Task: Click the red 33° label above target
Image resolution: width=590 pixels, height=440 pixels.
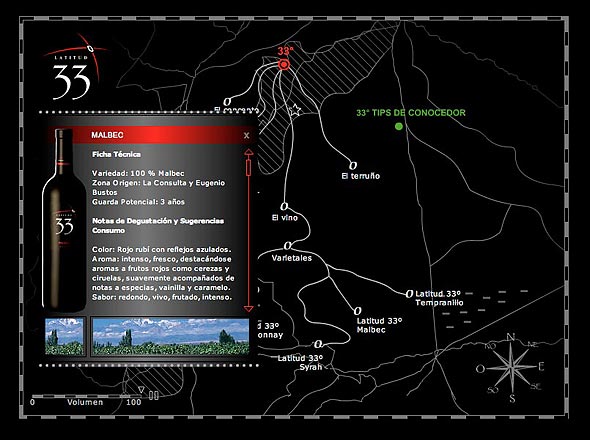Action: (285, 51)
